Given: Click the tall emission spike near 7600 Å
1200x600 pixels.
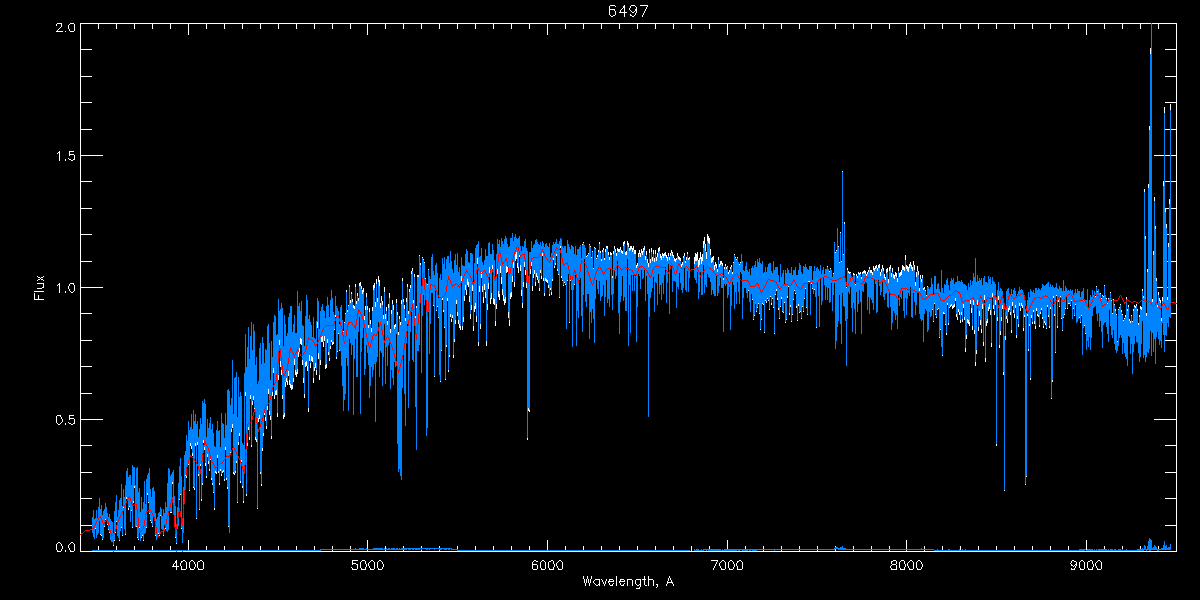Looking at the screenshot, I should pyautogui.click(x=842, y=173).
